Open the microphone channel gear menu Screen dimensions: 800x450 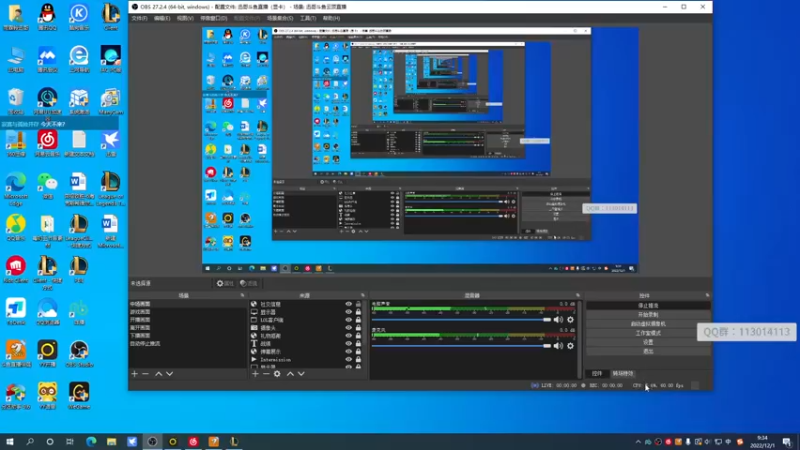(x=570, y=346)
